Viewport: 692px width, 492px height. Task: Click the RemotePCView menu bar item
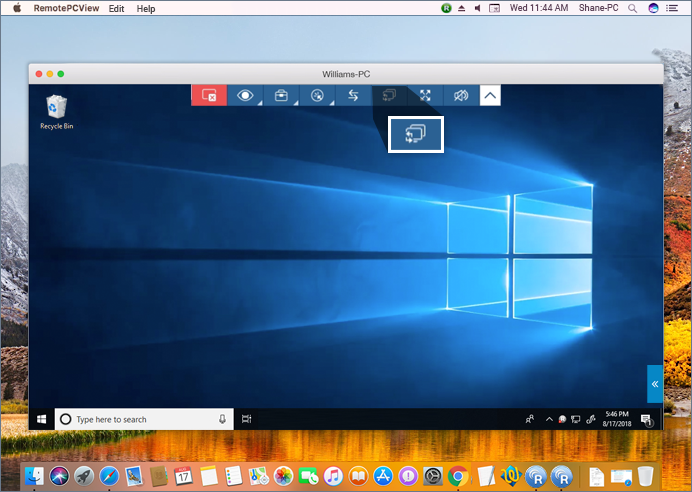coord(64,8)
